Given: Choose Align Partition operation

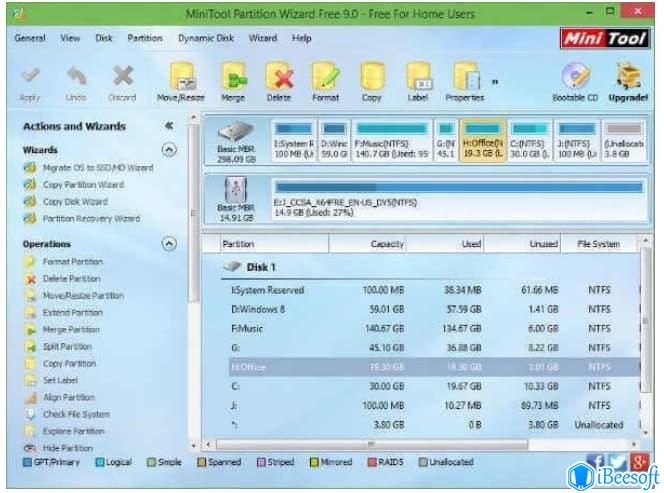Looking at the screenshot, I should pos(69,397).
